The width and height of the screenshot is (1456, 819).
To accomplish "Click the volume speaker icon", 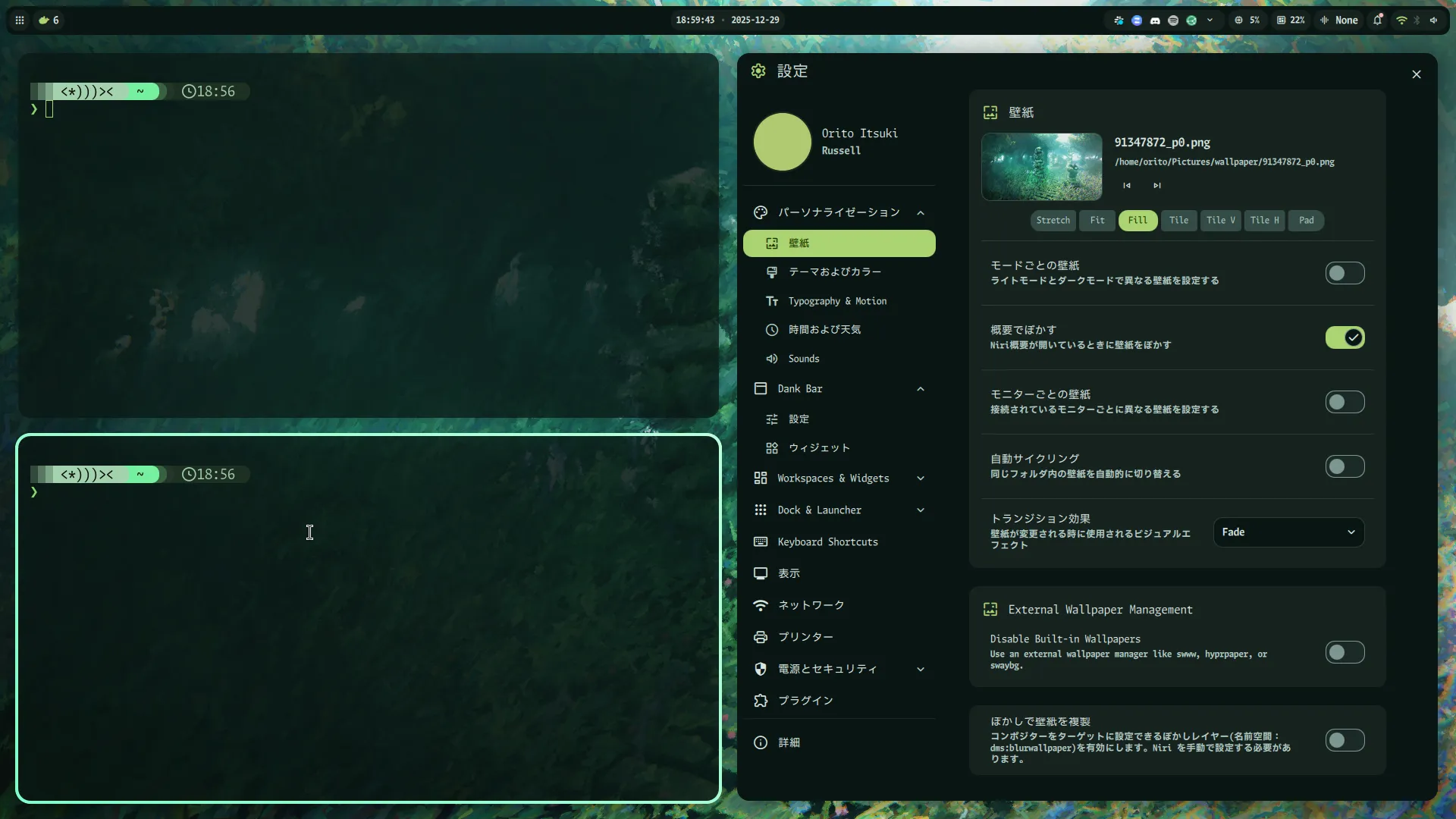I will (x=1433, y=20).
